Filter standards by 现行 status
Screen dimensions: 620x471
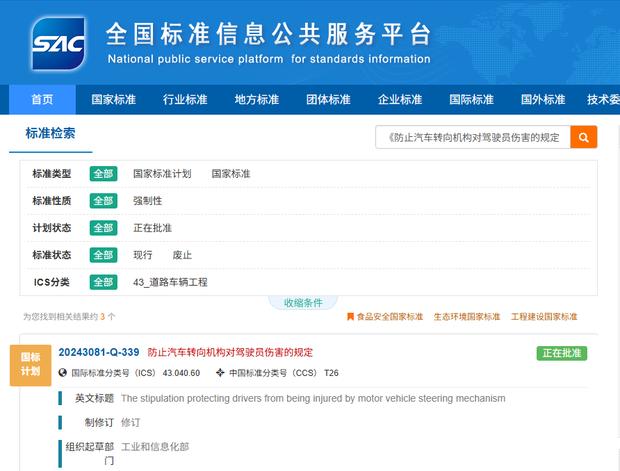coord(143,255)
